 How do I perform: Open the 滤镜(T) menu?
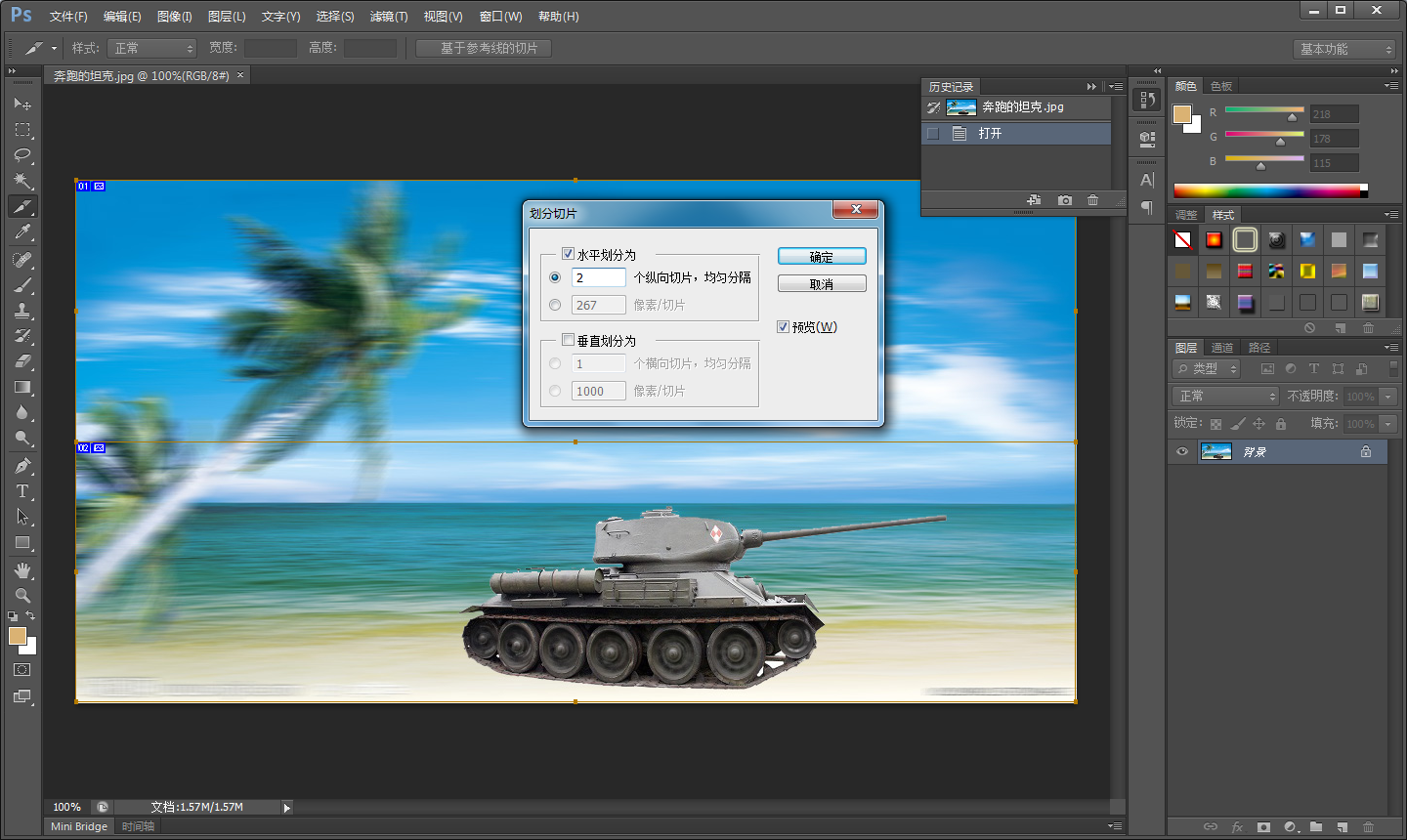389,17
